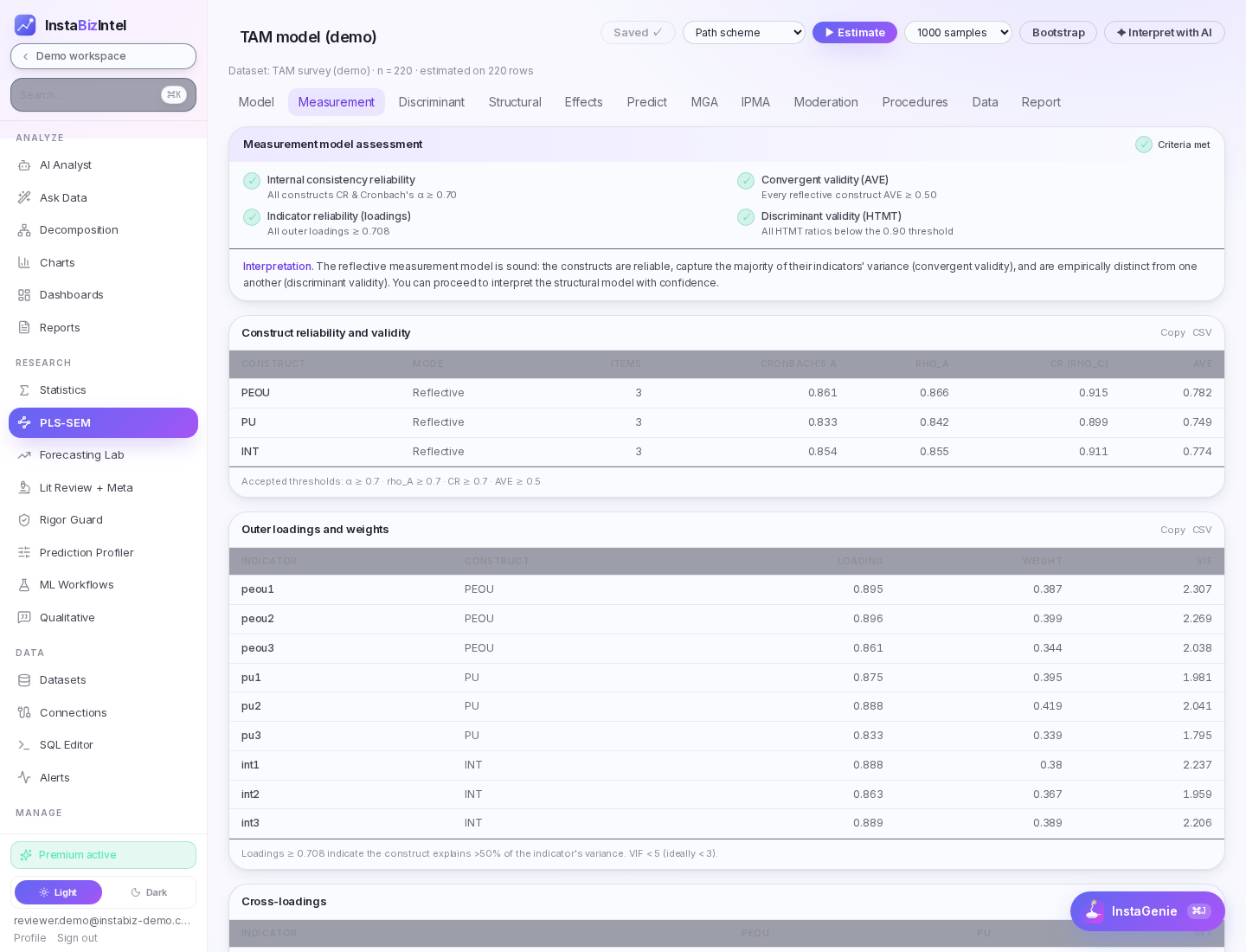The height and width of the screenshot is (952, 1246).
Task: Open SQL Editor terminal icon
Action: click(x=24, y=745)
